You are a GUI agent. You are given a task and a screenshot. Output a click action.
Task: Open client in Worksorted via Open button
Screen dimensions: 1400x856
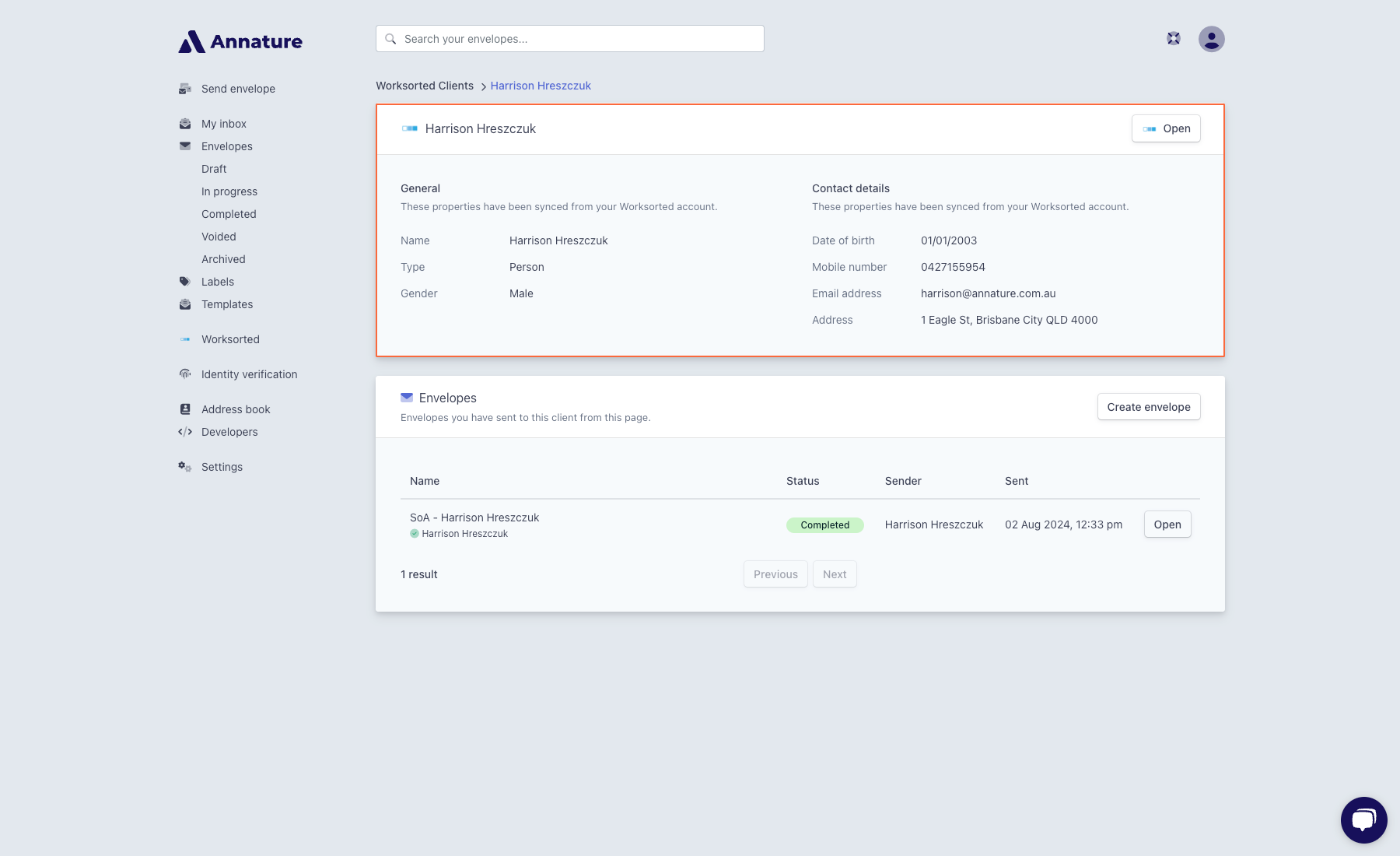[x=1166, y=128]
